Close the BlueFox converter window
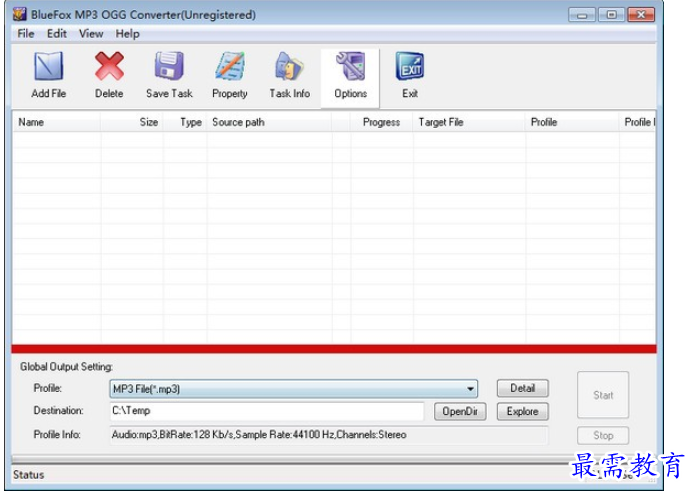Screen dimensions: 693x497 (641, 15)
